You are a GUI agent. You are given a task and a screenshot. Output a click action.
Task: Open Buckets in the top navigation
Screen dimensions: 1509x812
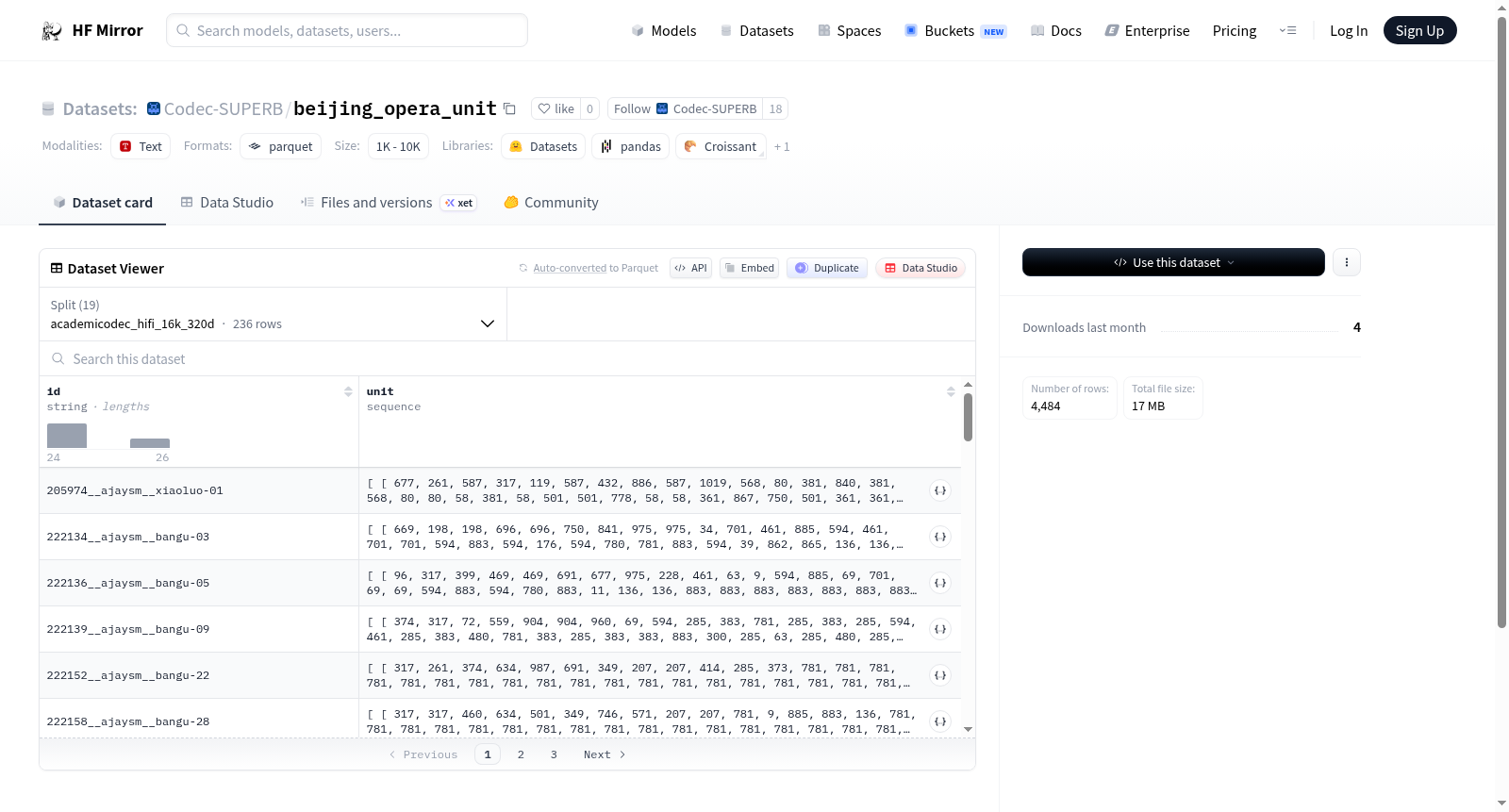click(x=955, y=31)
